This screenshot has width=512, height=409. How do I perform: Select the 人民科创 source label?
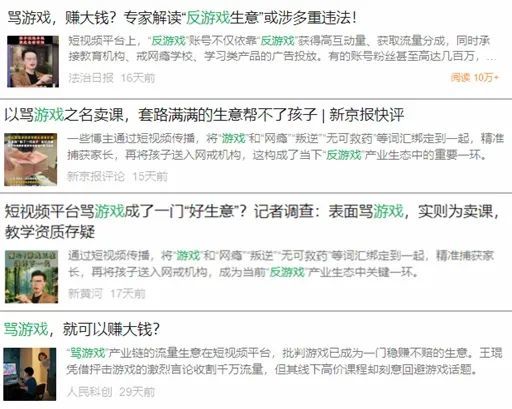[x=89, y=392]
